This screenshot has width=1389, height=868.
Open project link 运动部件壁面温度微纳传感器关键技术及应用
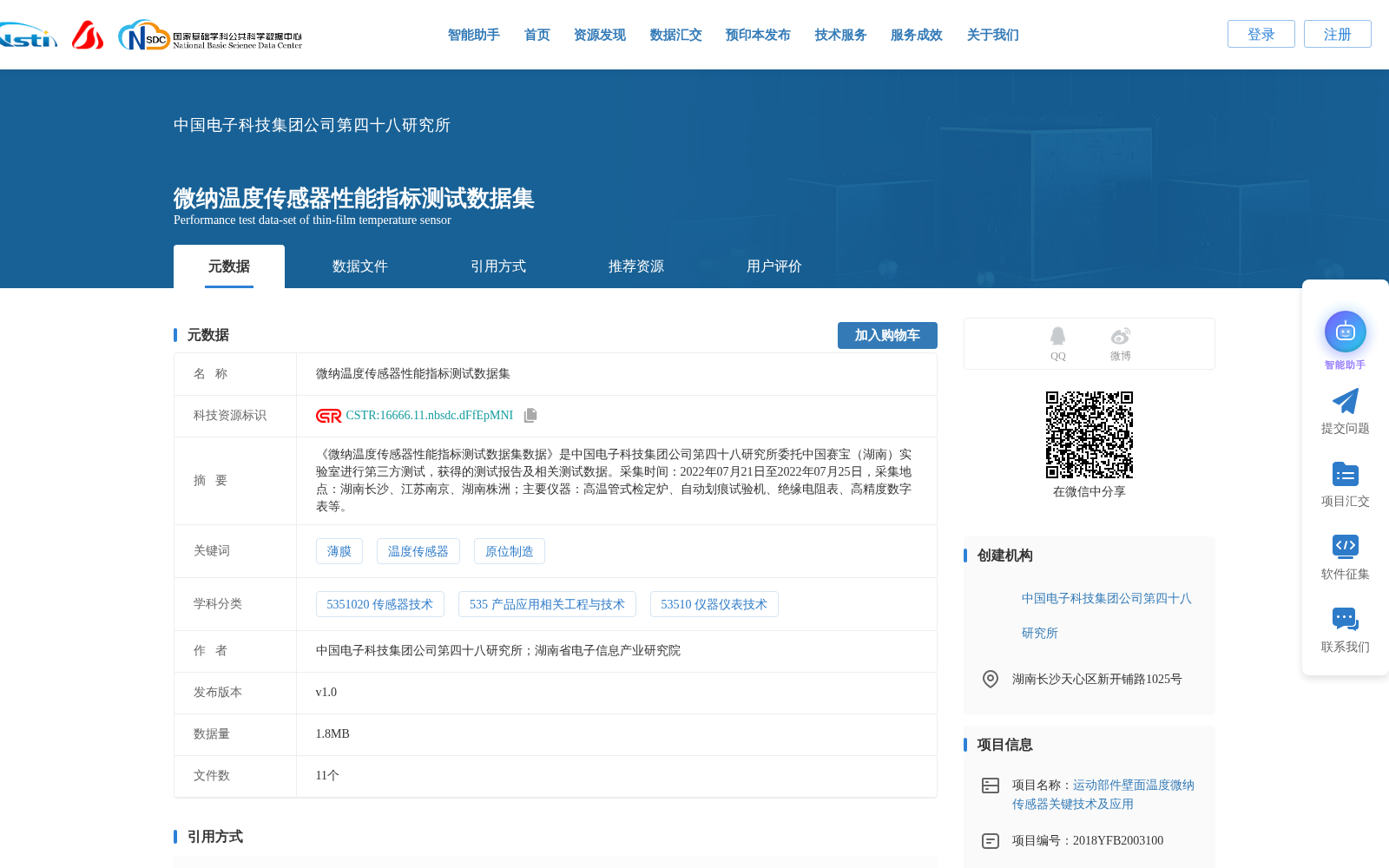point(1103,794)
